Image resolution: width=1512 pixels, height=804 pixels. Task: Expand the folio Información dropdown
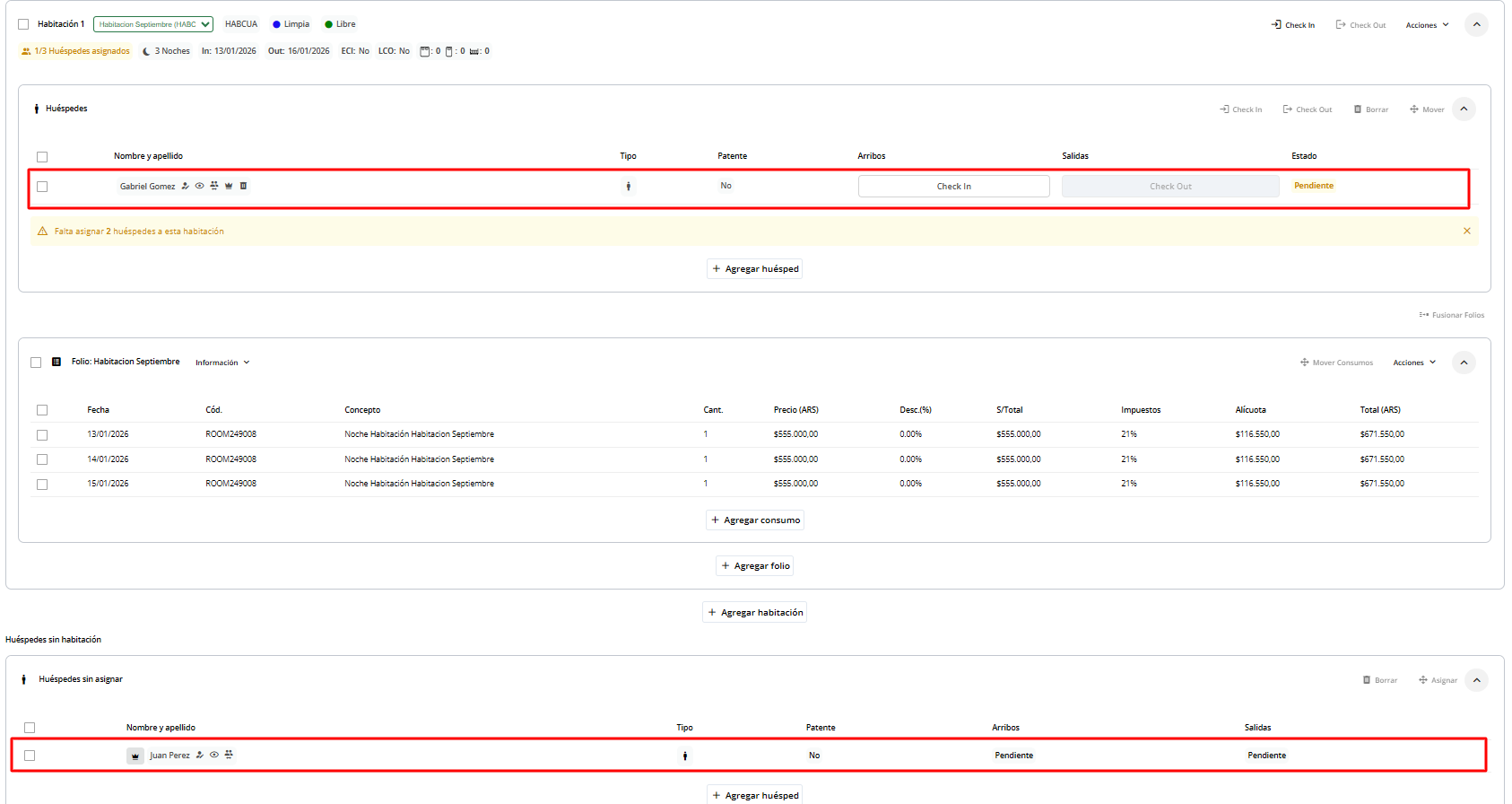click(x=222, y=363)
